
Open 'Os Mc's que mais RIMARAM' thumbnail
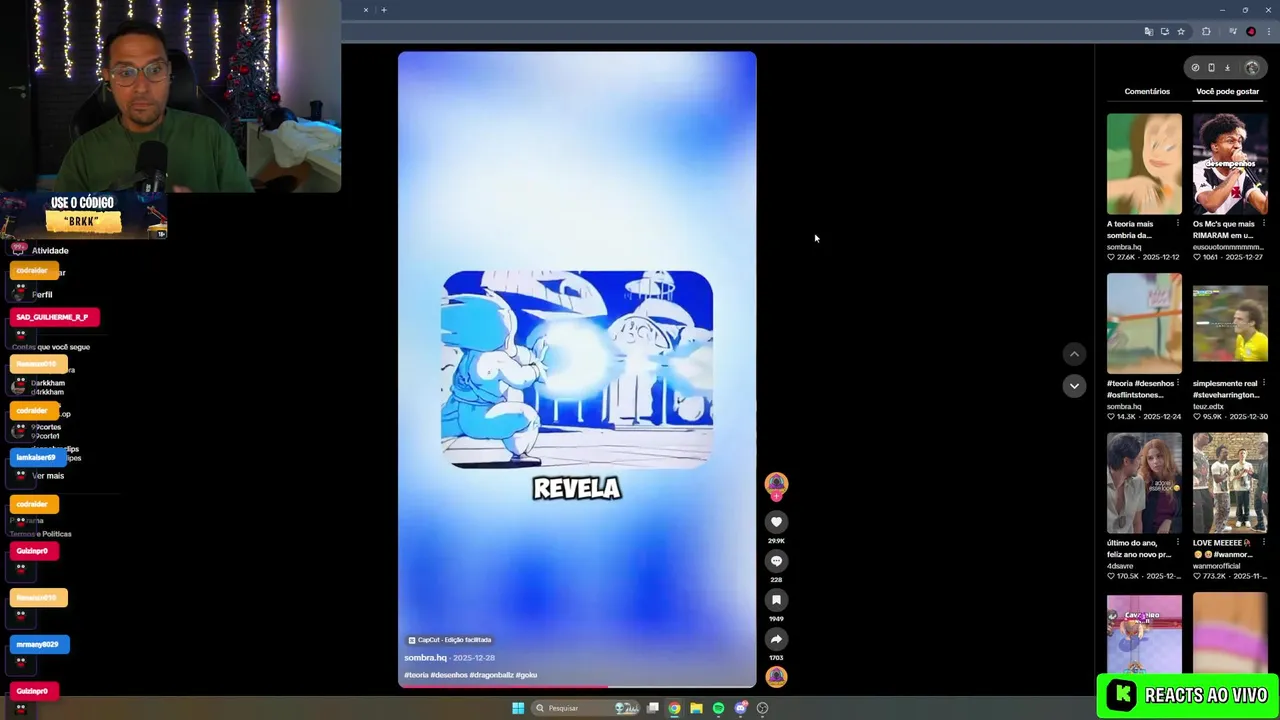(x=1230, y=164)
